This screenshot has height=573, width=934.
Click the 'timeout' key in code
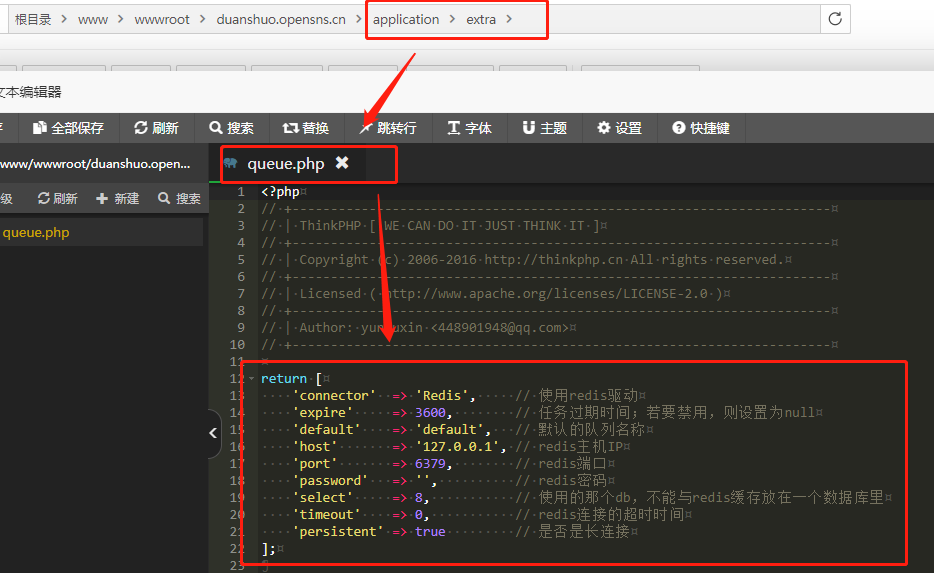point(326,514)
